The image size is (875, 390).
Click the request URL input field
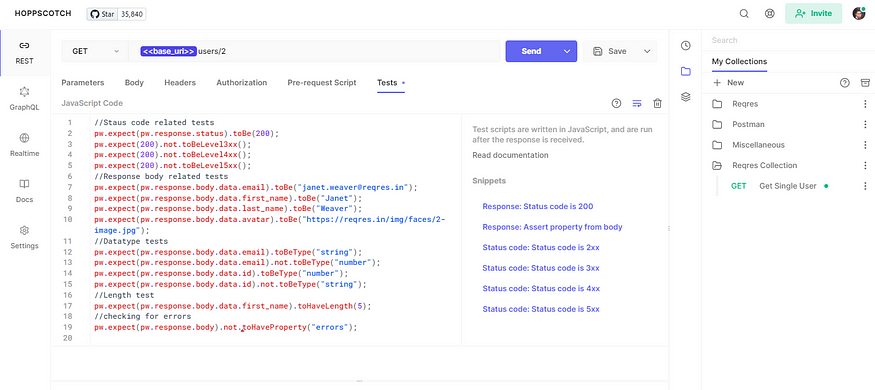click(314, 51)
